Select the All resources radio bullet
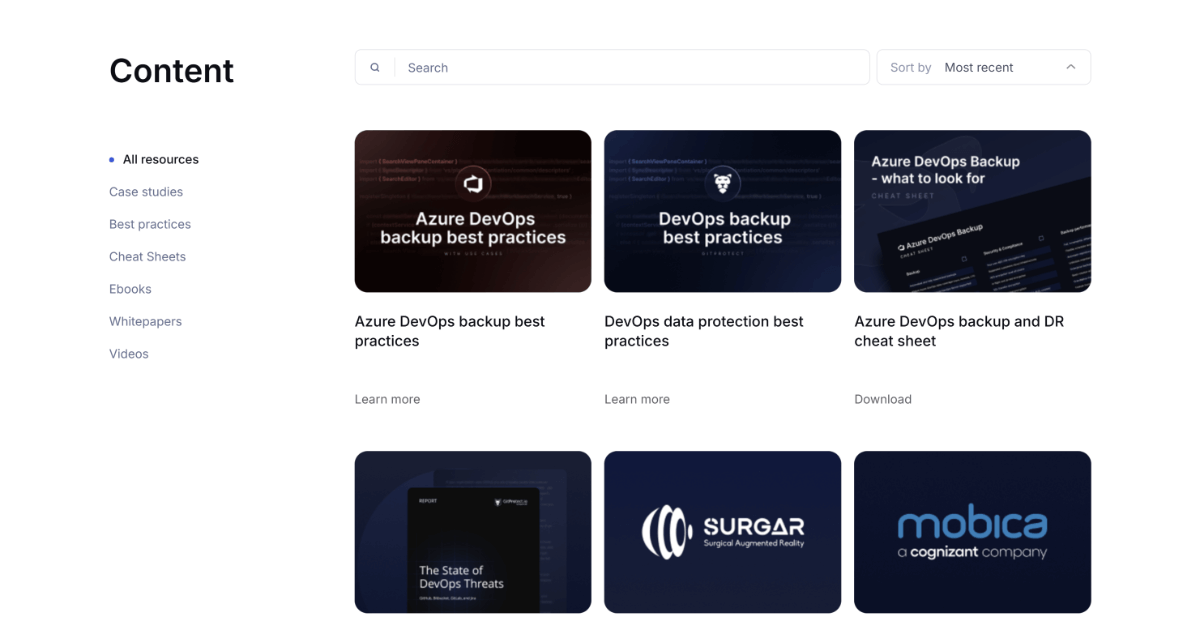The height and width of the screenshot is (630, 1200). (x=109, y=158)
